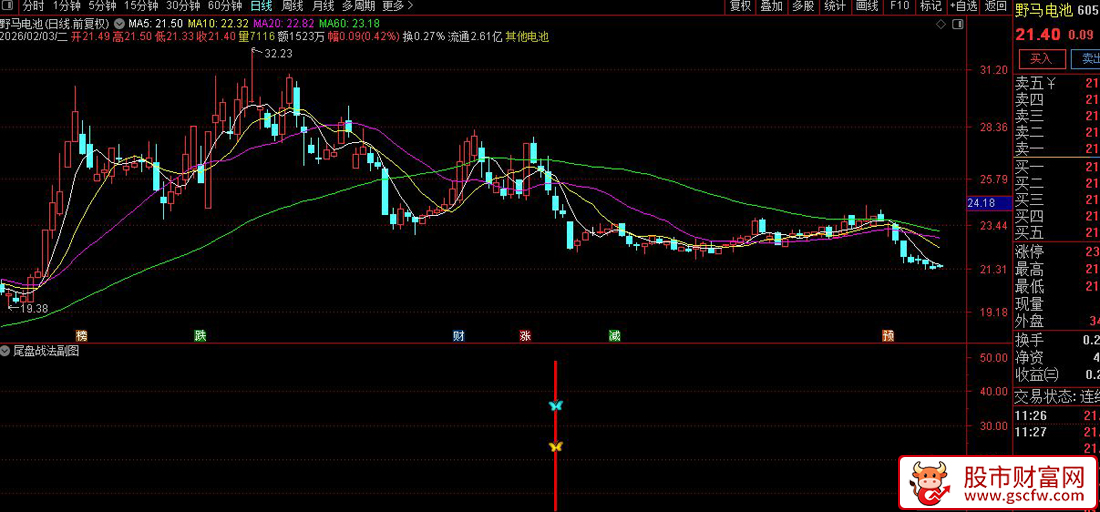This screenshot has width=1100, height=512.
Task: Open the 财 event marker on the timeline
Action: (x=458, y=335)
